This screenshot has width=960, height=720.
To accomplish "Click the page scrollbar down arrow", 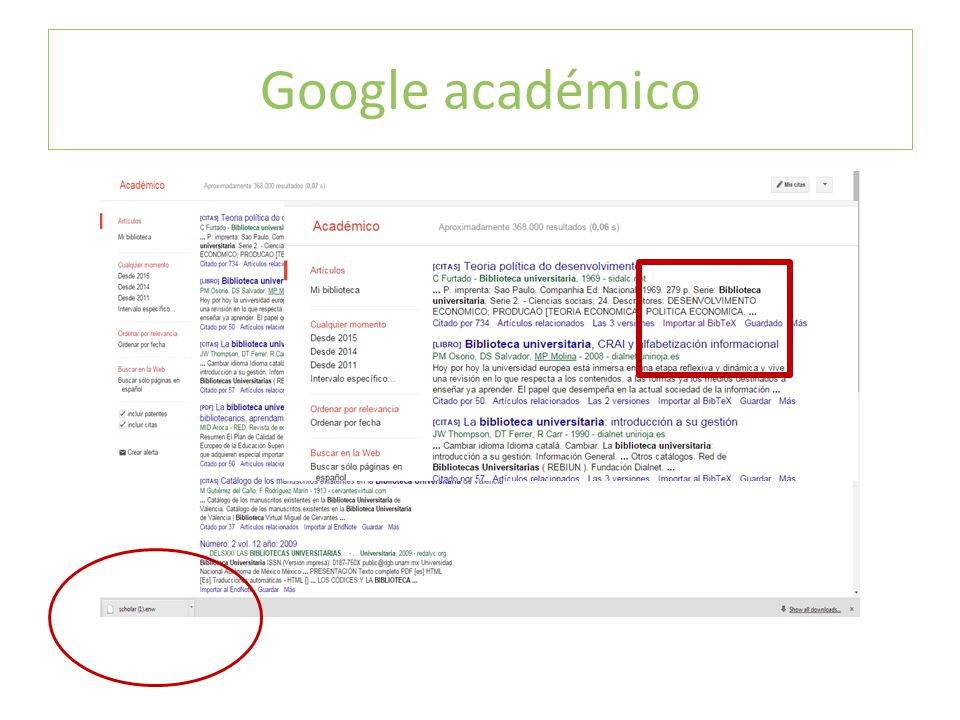I will 856,593.
